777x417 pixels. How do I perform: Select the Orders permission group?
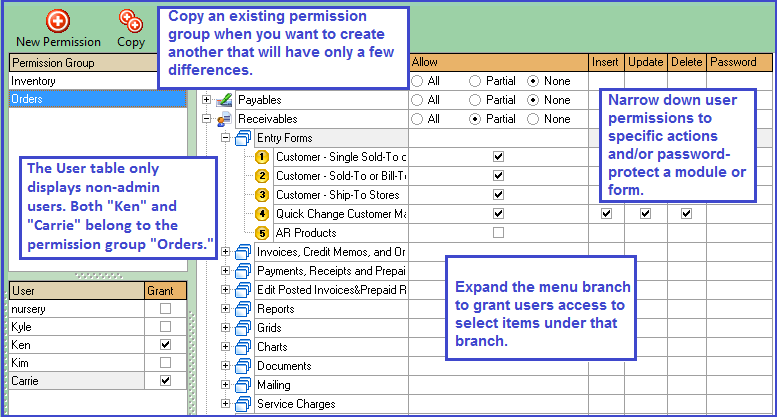pos(98,99)
